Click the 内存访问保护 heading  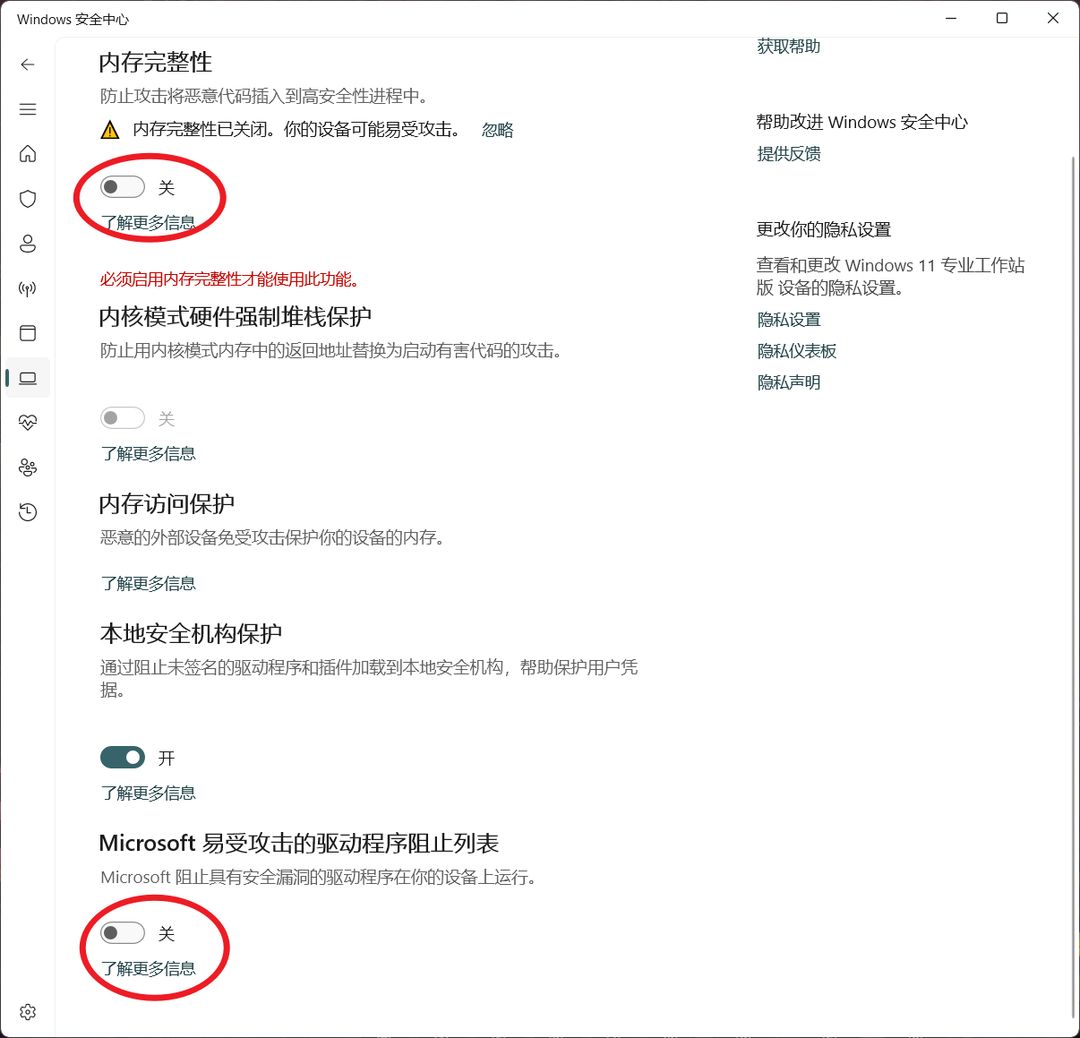tap(167, 504)
